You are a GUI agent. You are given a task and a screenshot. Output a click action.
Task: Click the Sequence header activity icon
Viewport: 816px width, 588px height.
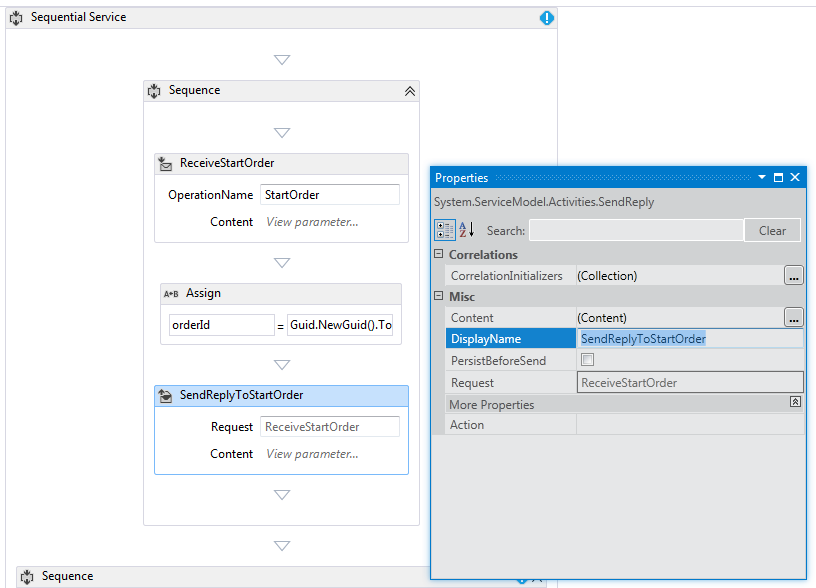(154, 90)
